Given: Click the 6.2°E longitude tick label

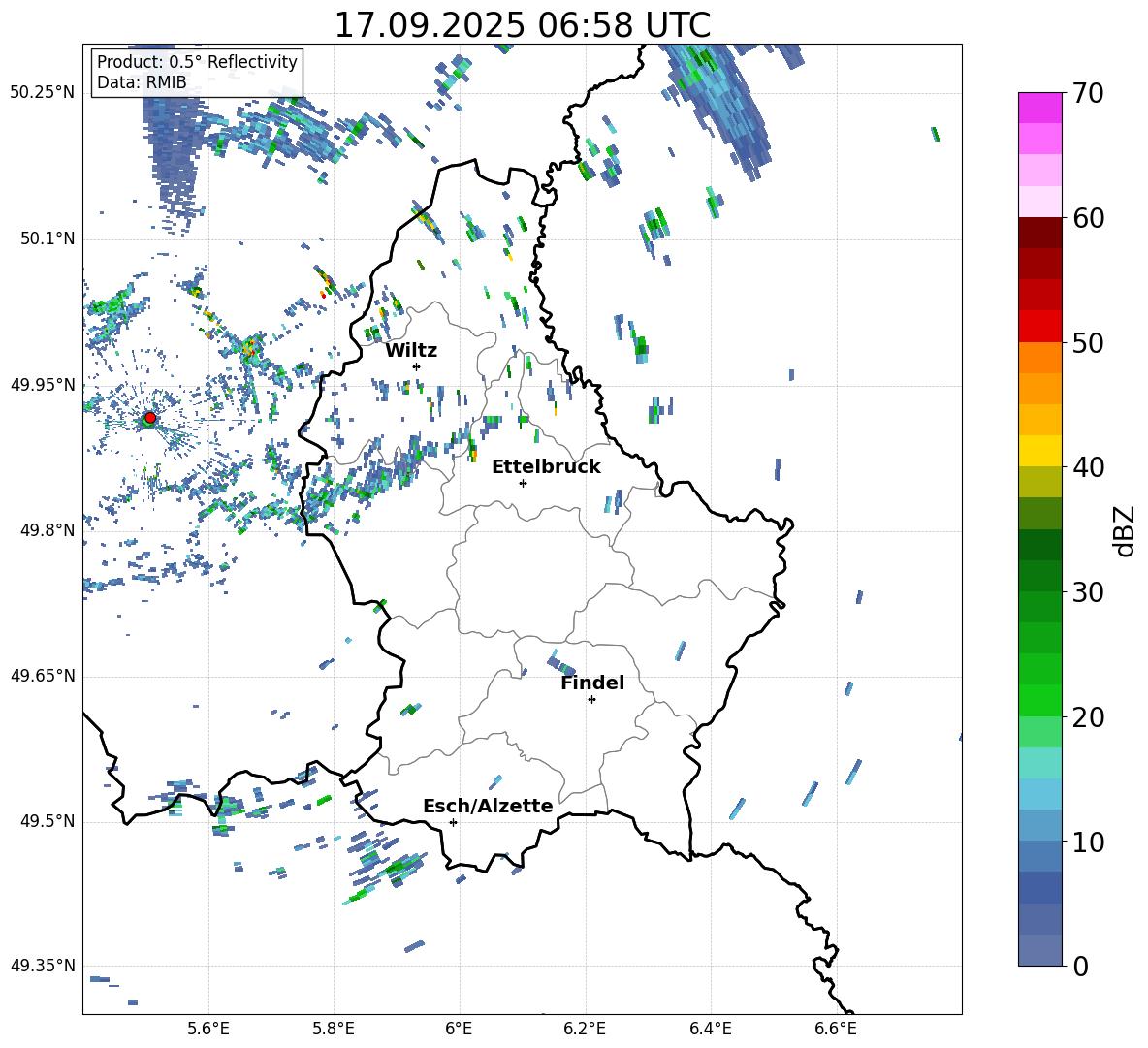Looking at the screenshot, I should pyautogui.click(x=585, y=1028).
